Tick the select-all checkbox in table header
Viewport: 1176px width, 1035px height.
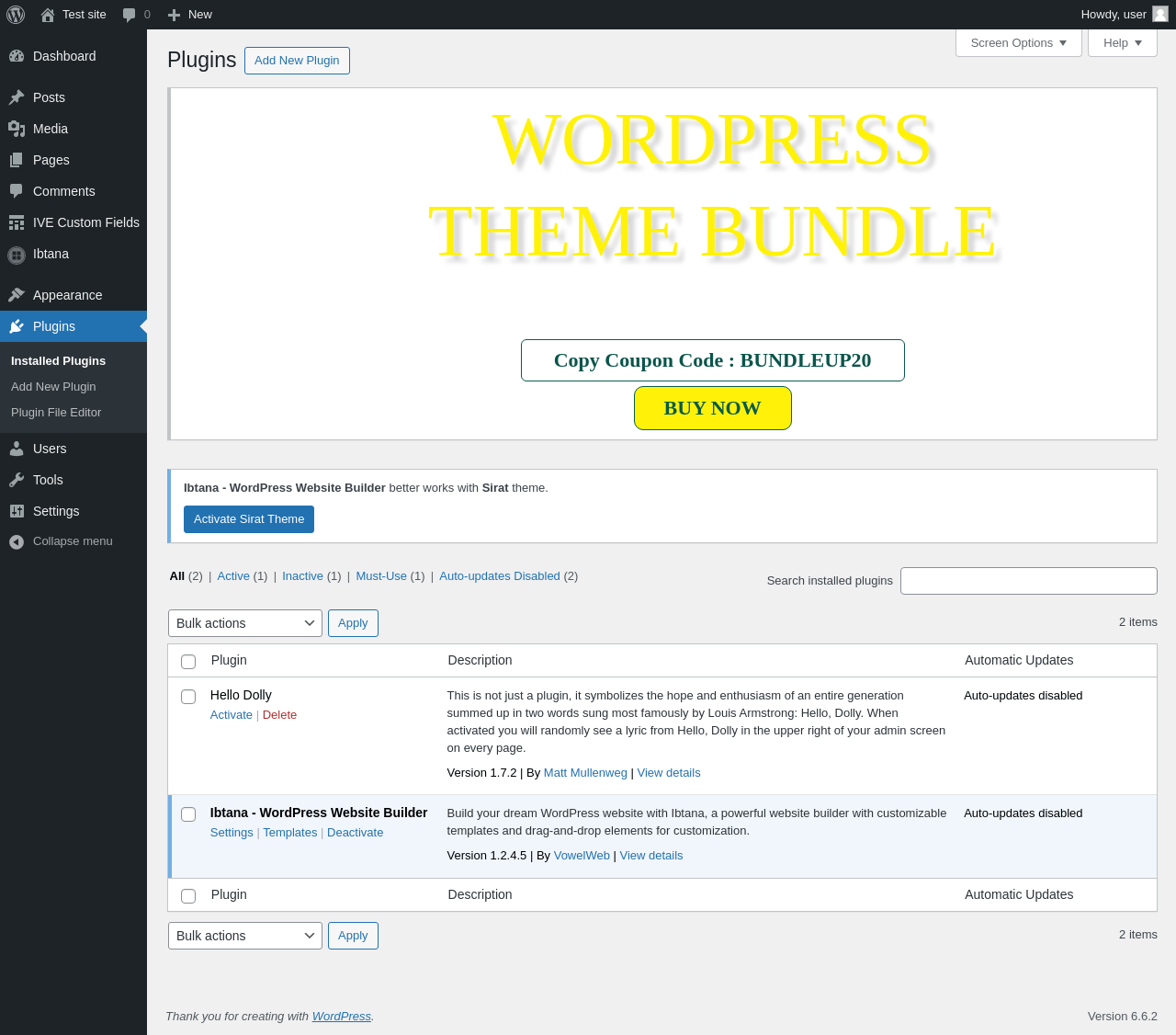coord(188,662)
